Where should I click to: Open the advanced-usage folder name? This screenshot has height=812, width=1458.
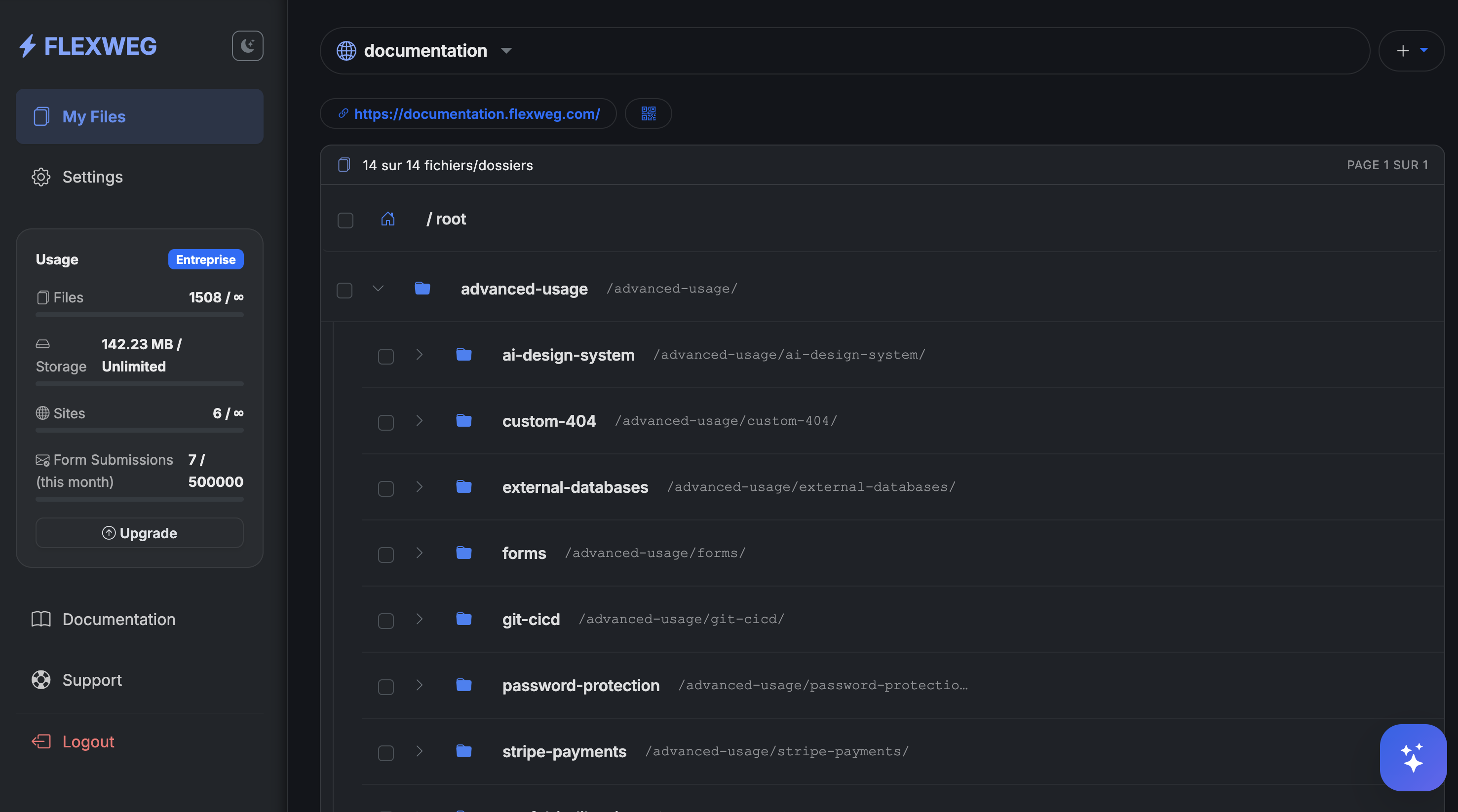point(524,289)
